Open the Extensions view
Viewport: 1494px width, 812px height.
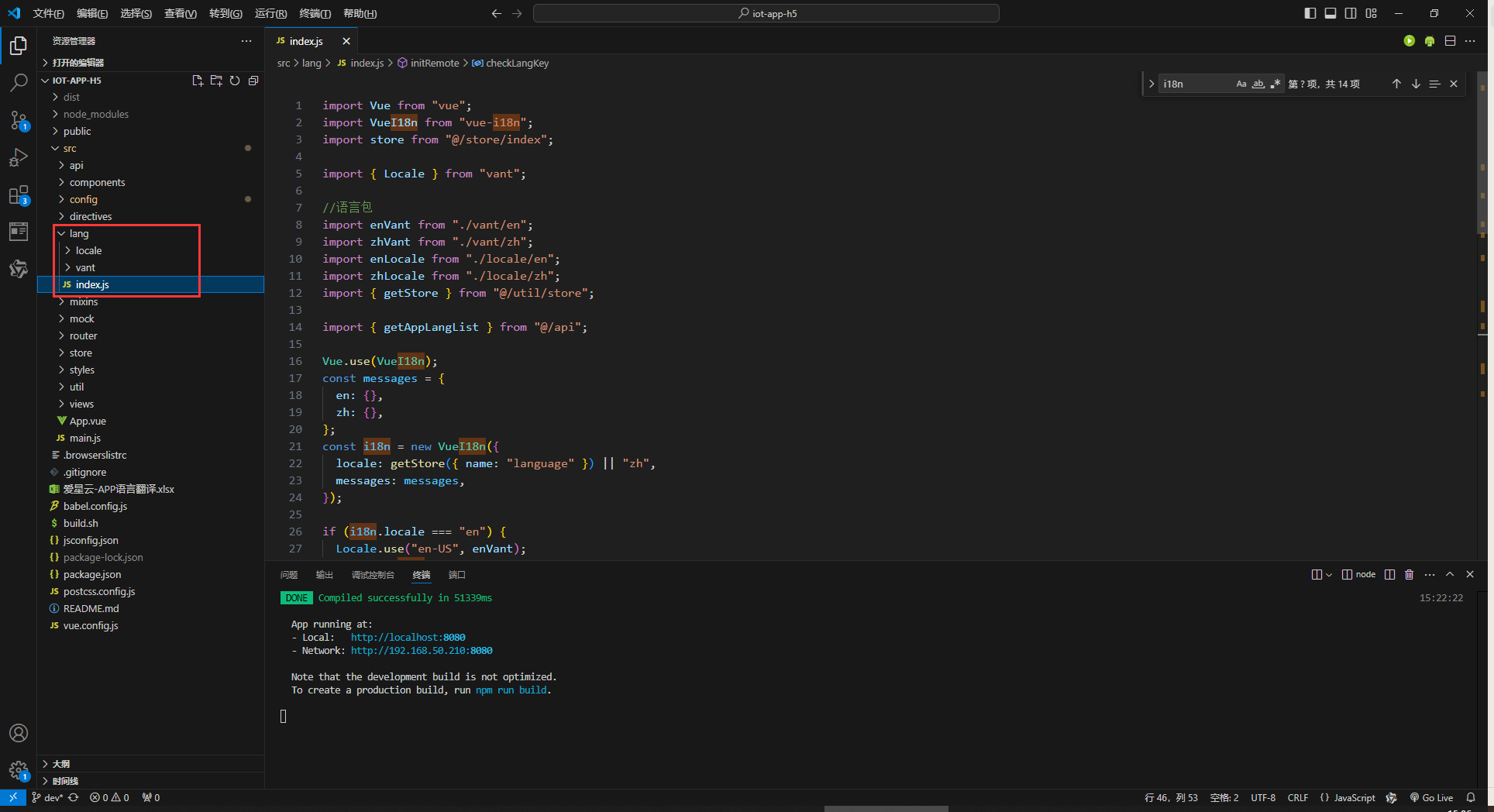(19, 194)
